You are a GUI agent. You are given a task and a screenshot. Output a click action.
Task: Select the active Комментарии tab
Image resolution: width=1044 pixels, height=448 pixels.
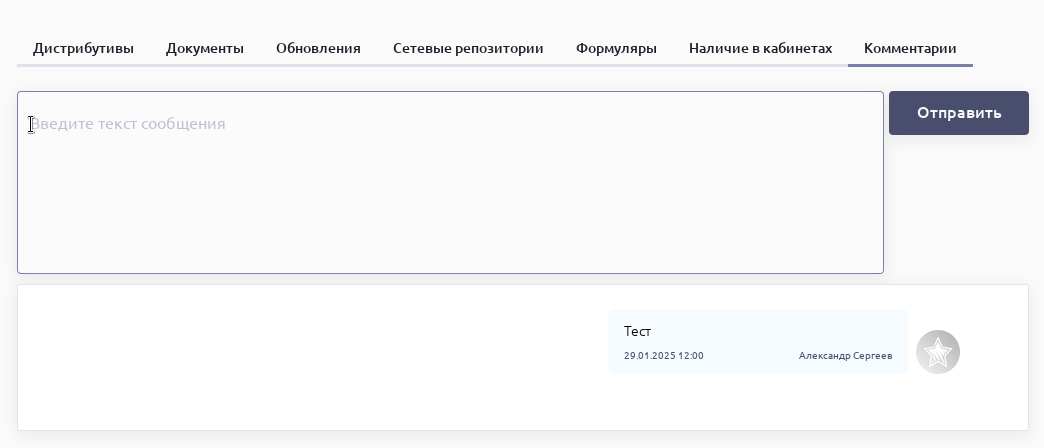click(x=910, y=48)
